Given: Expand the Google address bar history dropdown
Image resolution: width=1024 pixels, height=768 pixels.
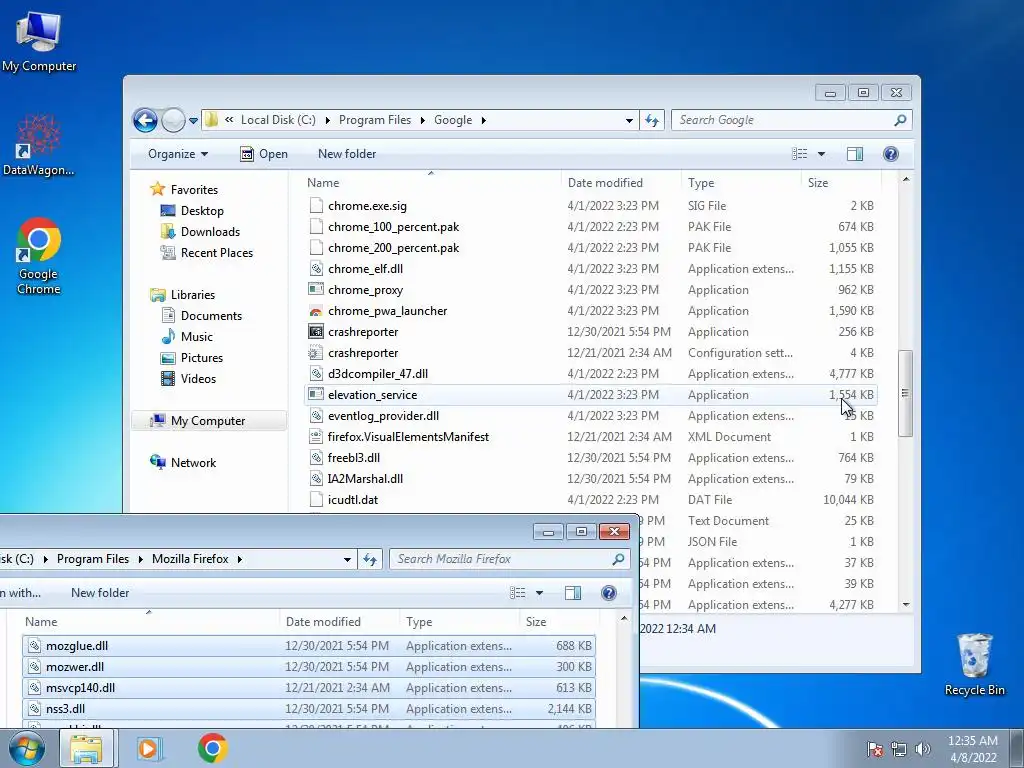Looking at the screenshot, I should (629, 121).
